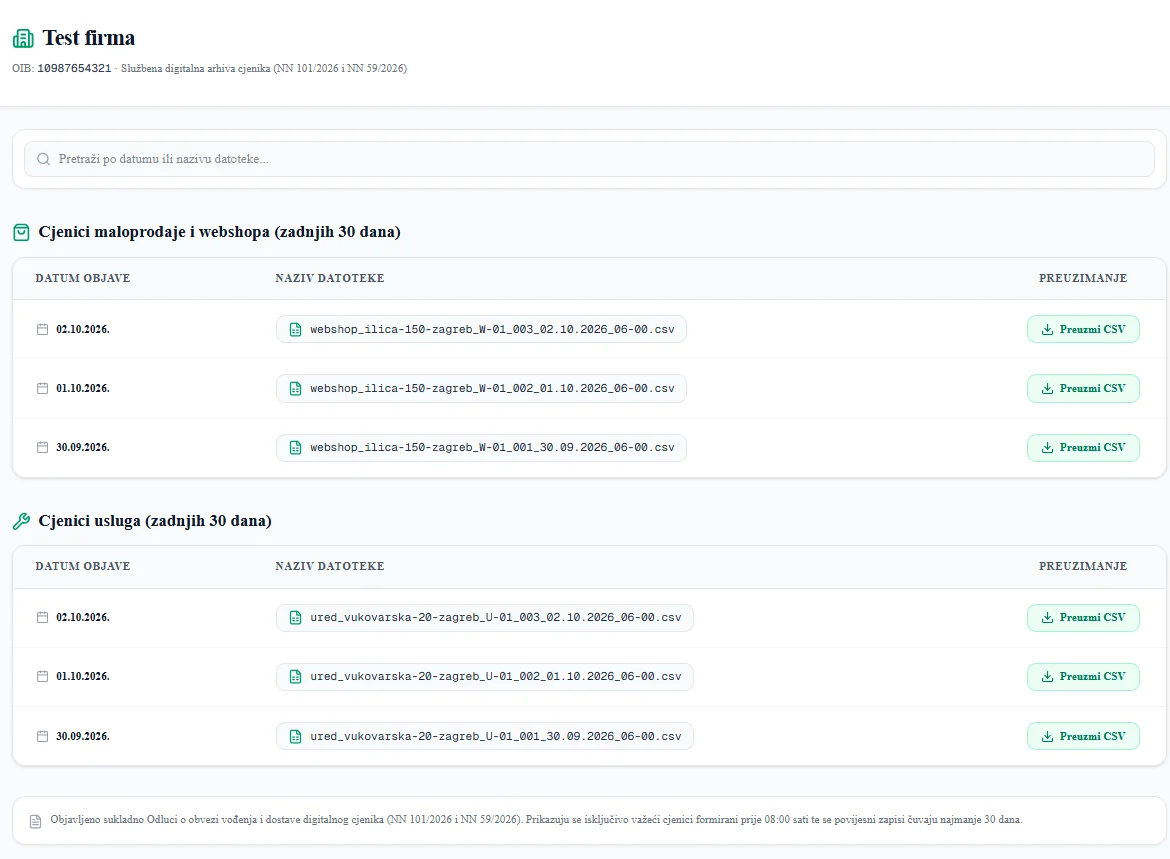
Task: Click file icon of webshop W-01_002 CSV
Action: [x=295, y=388]
